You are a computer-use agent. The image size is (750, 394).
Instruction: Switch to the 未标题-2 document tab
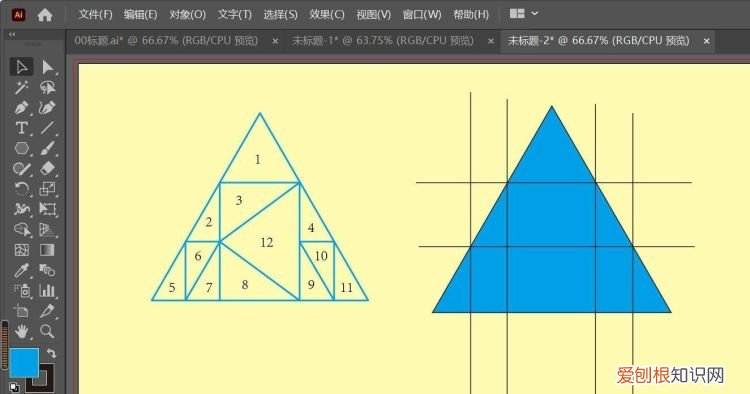point(598,41)
